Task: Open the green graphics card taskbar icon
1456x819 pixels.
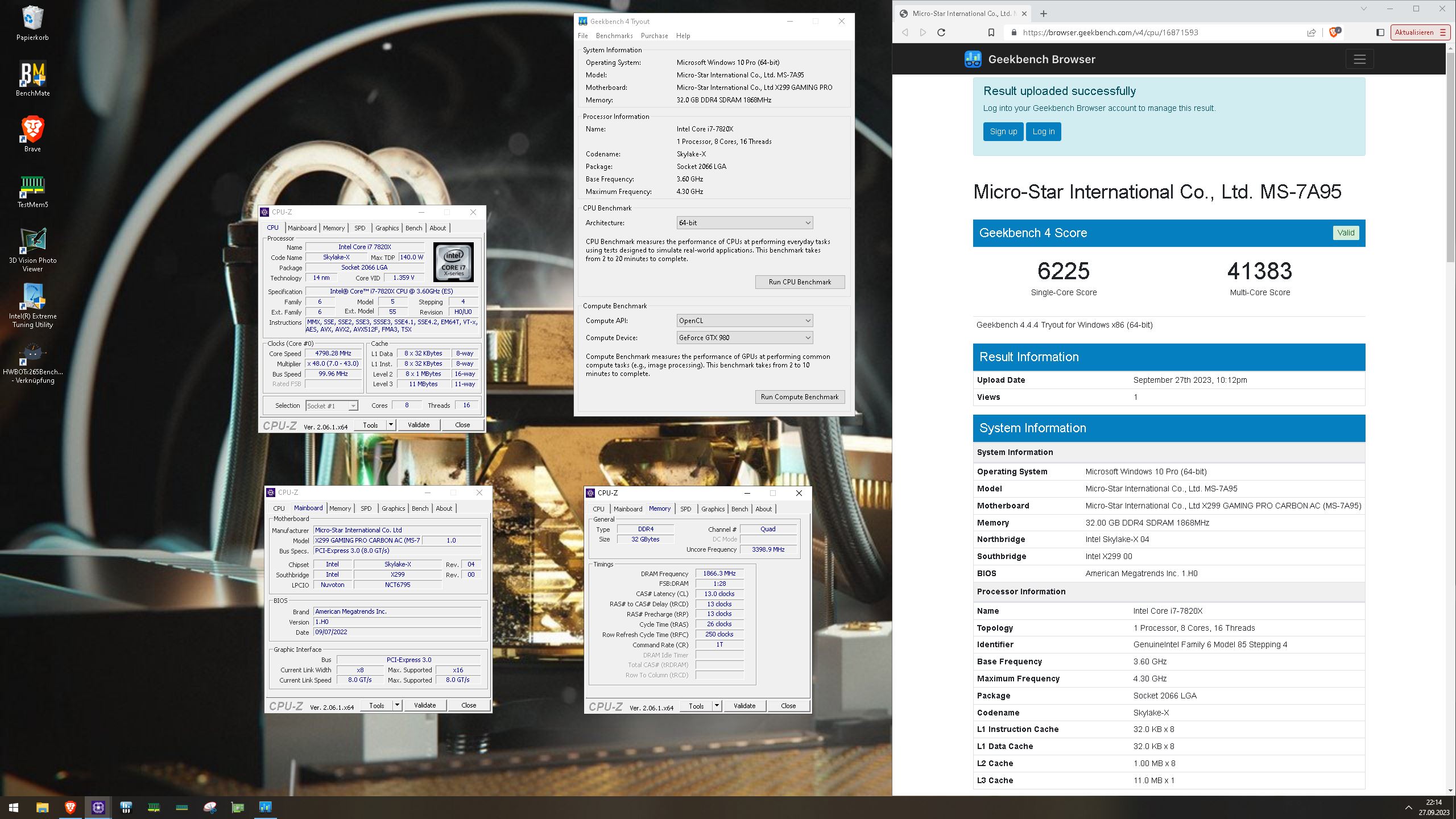Action: click(238, 807)
